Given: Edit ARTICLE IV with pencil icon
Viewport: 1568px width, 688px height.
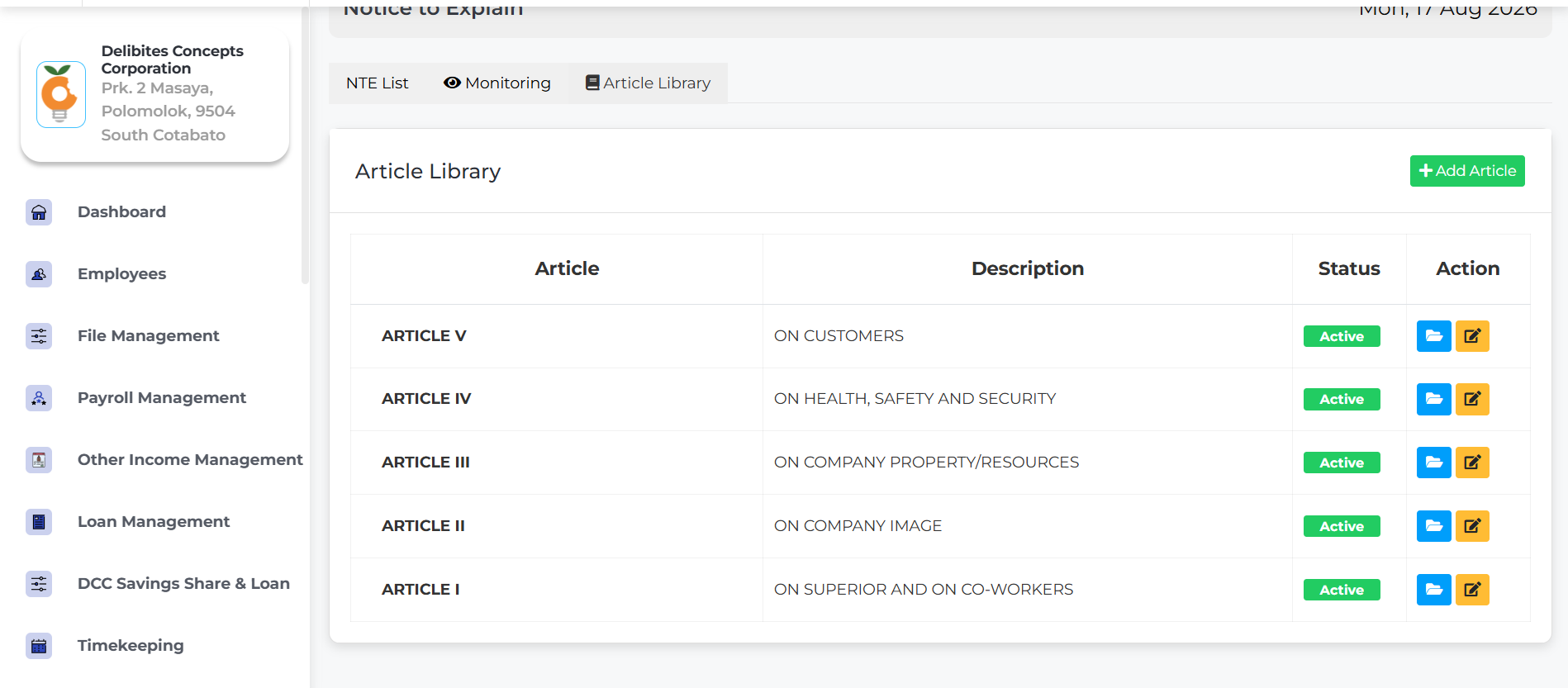Looking at the screenshot, I should [x=1472, y=399].
